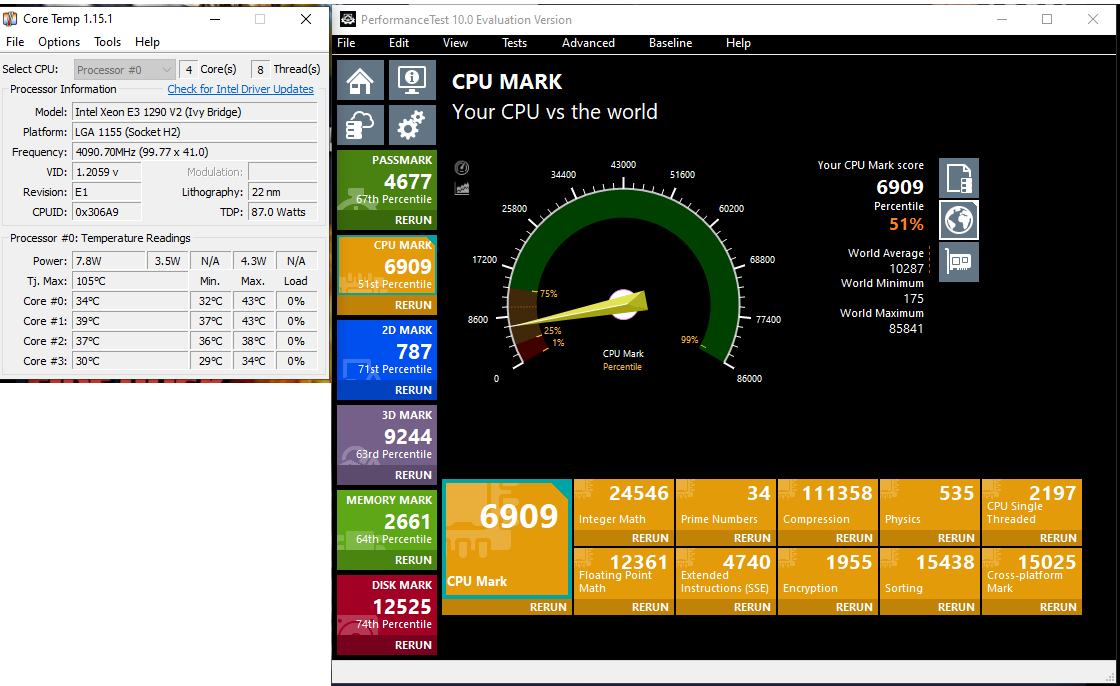Open the Select CPU Processor #0 dropdown

124,69
